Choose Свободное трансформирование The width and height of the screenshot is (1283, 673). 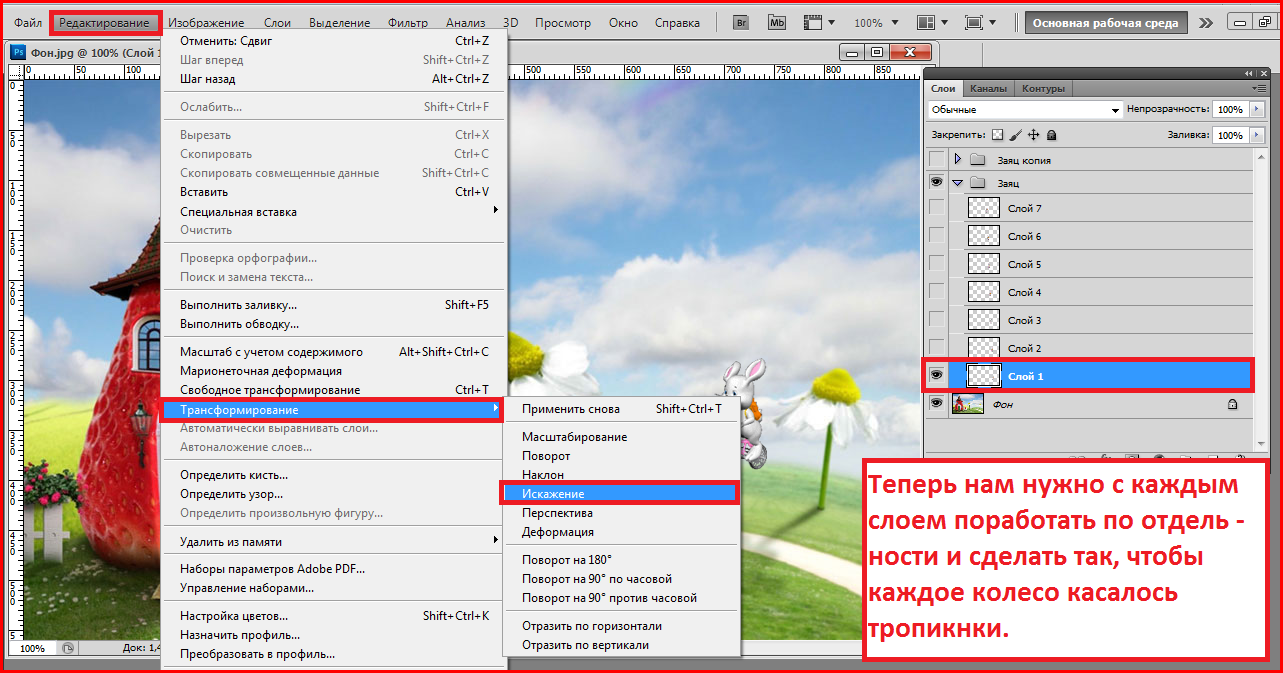(x=336, y=390)
